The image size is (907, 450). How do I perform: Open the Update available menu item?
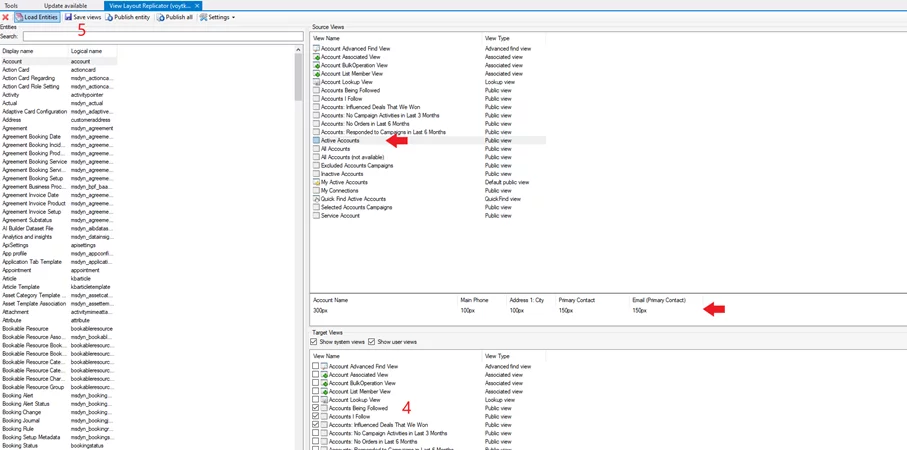tap(65, 5)
